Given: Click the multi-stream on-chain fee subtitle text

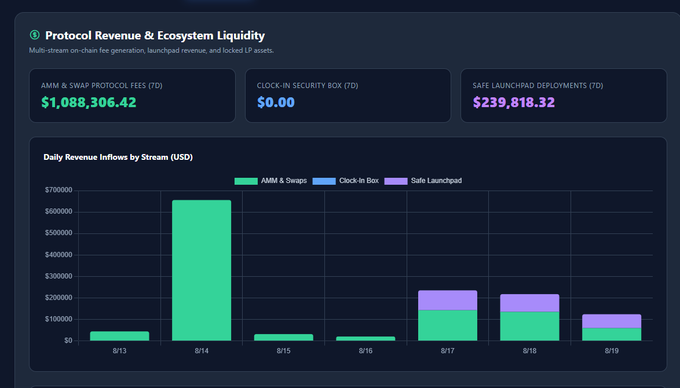Looking at the screenshot, I should pyautogui.click(x=151, y=51).
